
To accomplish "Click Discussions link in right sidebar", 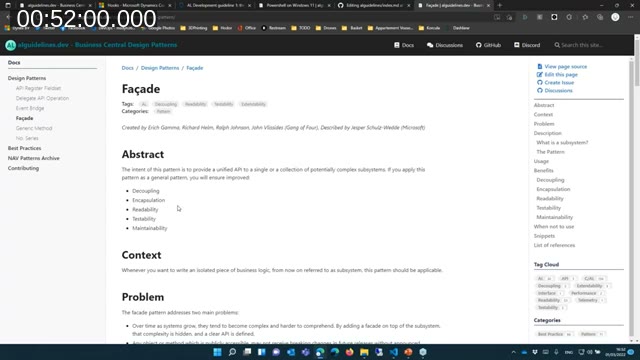I will coord(558,91).
